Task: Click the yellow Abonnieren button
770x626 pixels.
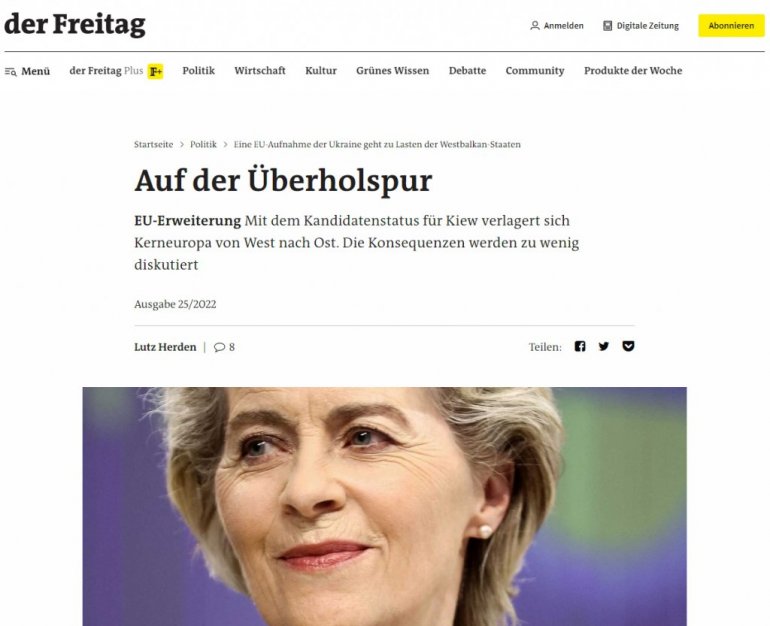Action: click(731, 26)
